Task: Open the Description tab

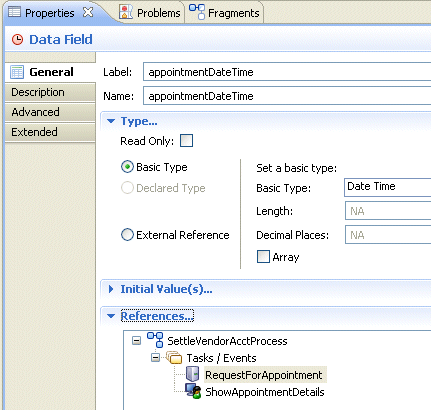Action: click(x=50, y=92)
